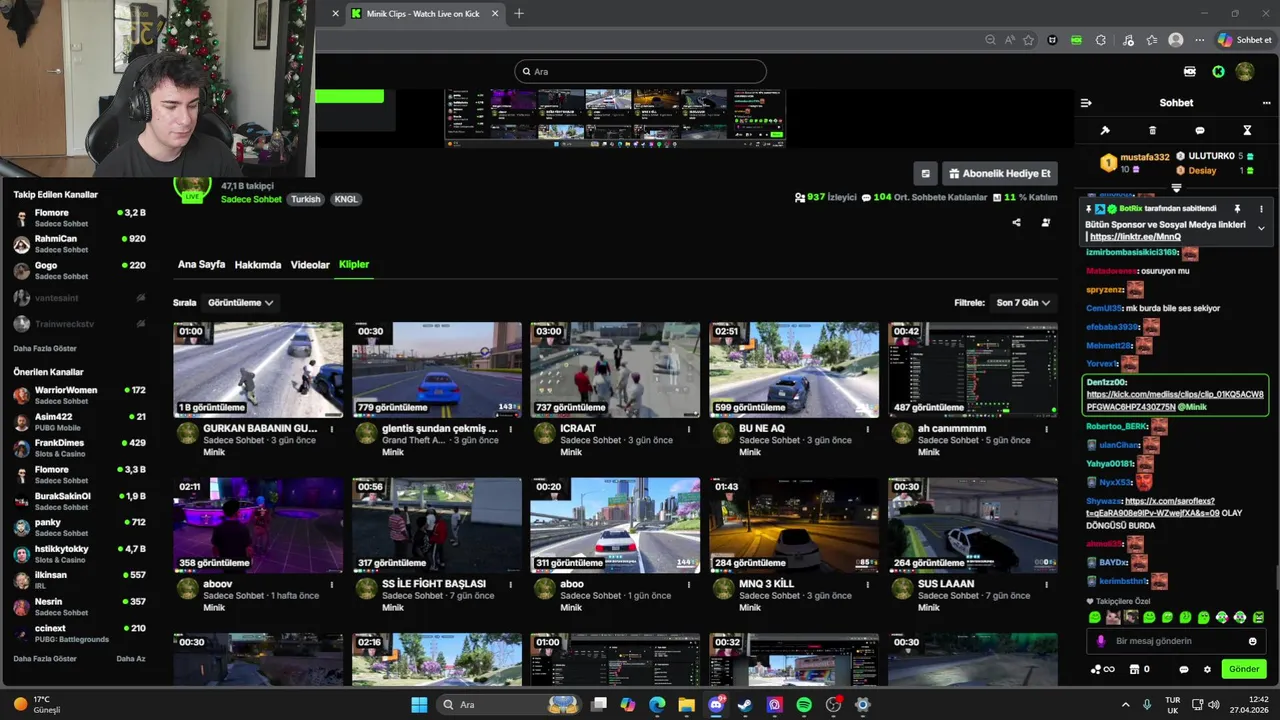1280x720 pixels.
Task: Switch to Videolar tab
Action: click(310, 265)
